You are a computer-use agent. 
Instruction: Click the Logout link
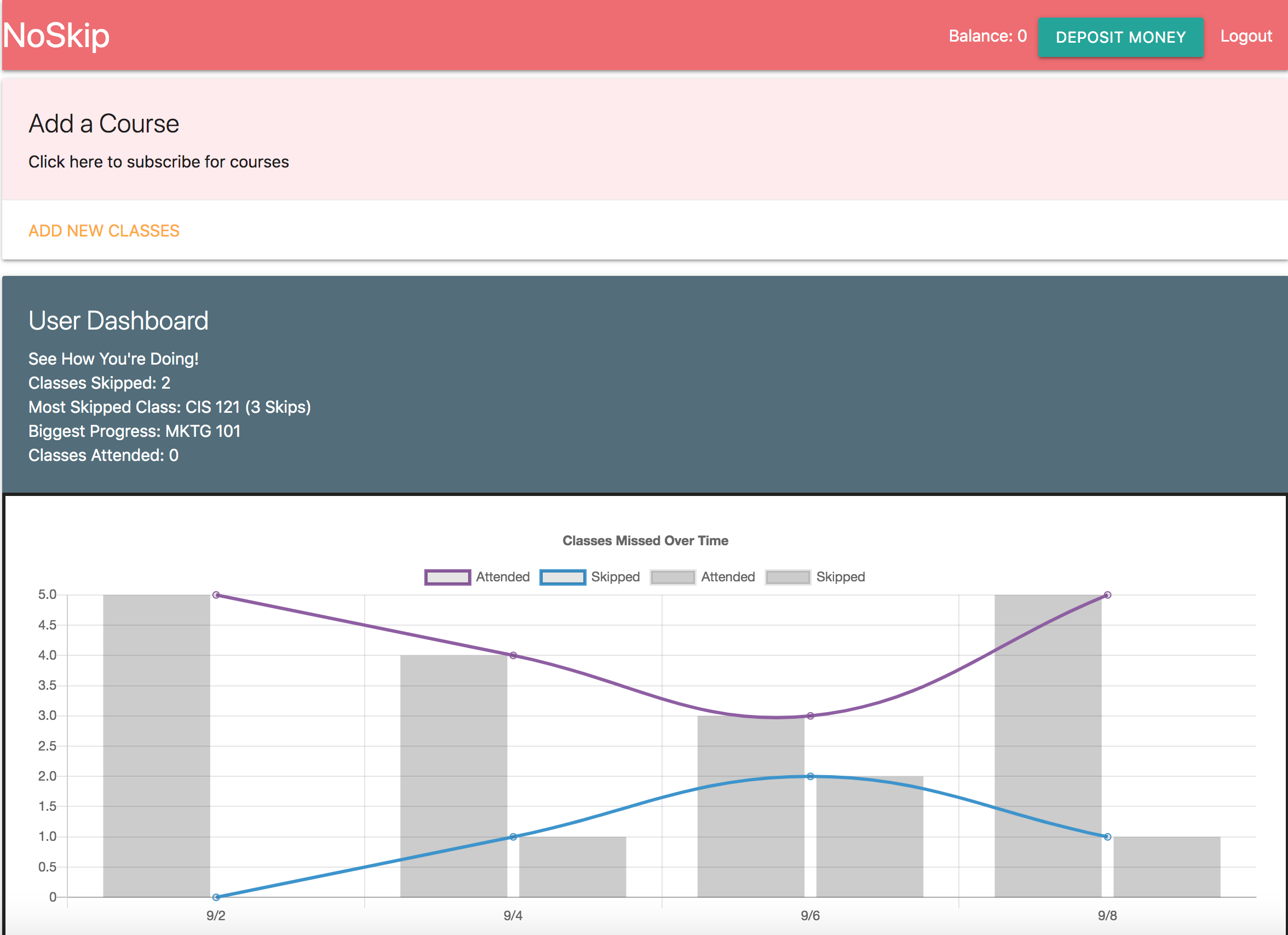tap(1245, 36)
